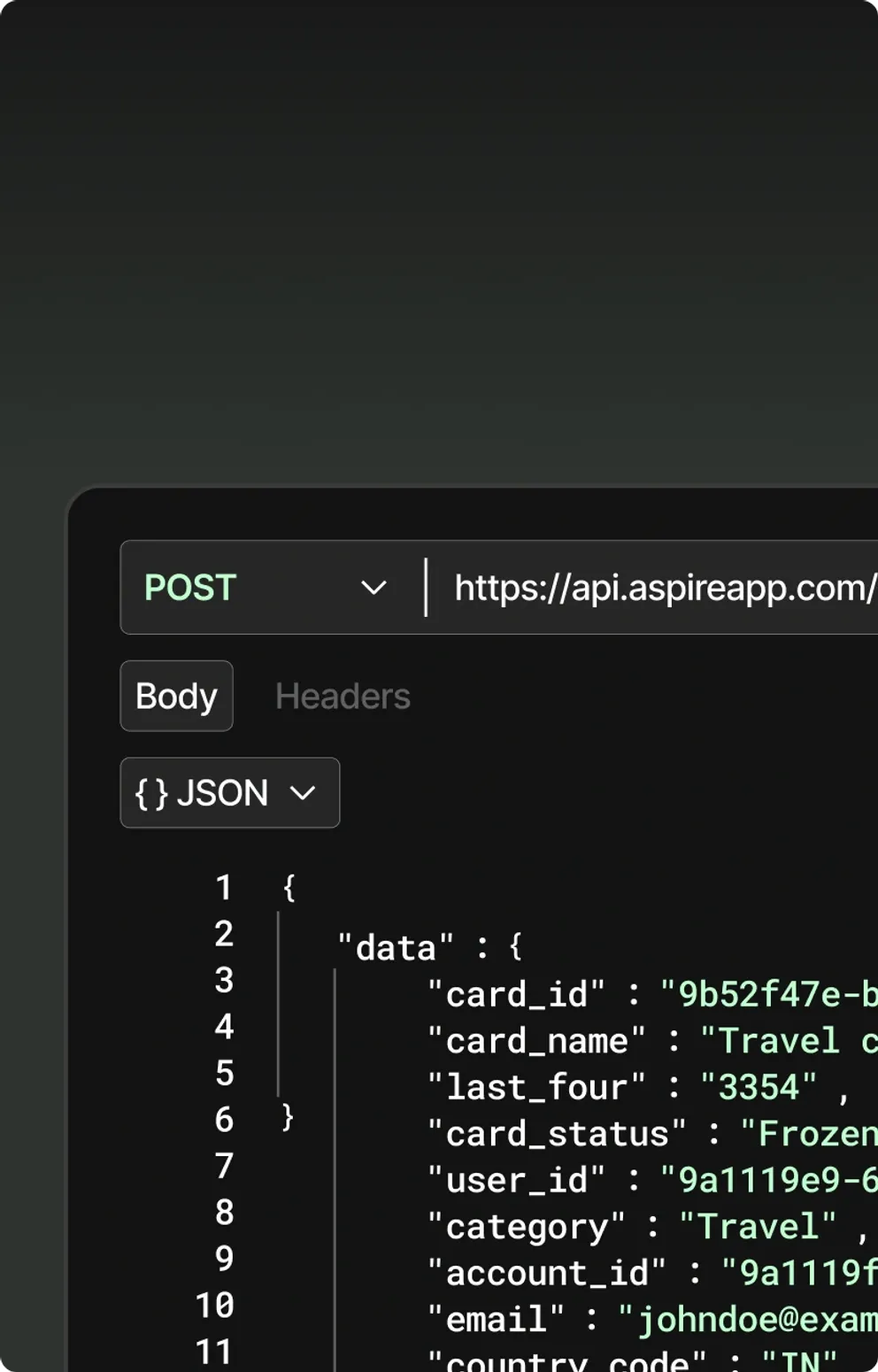
Task: Open the JSON format dropdown
Action: (x=230, y=793)
